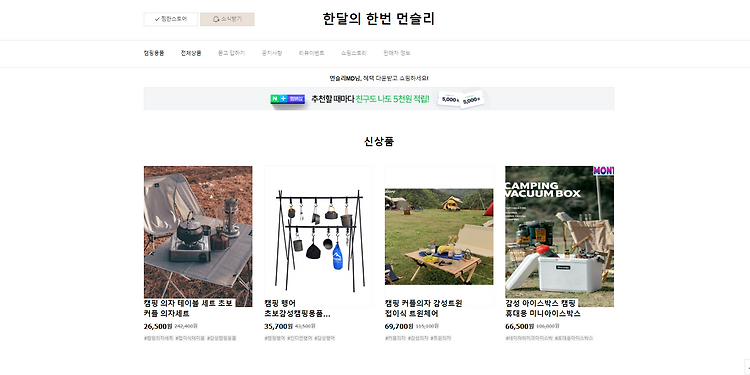The image size is (750, 375).
Task: Open the 추천할 때마다 5천원 적립 banner
Action: [x=379, y=99]
